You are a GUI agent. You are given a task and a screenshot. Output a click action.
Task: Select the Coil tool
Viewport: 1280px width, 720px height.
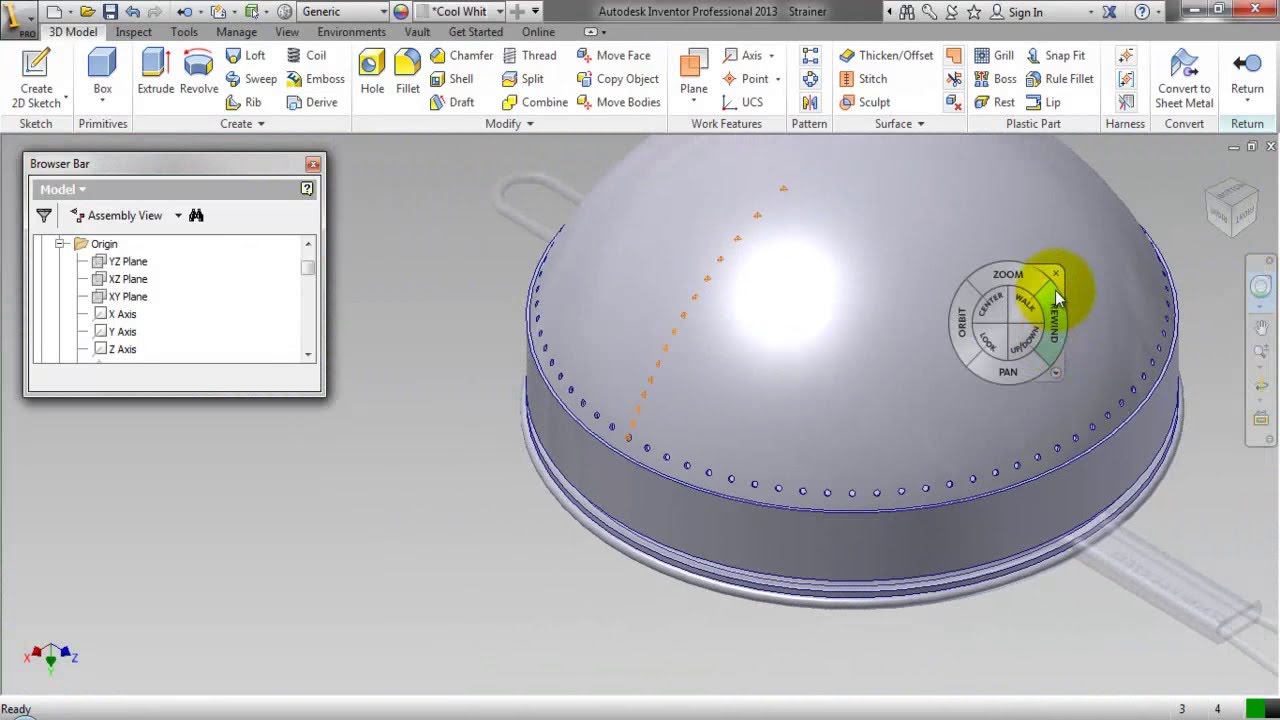(306, 55)
